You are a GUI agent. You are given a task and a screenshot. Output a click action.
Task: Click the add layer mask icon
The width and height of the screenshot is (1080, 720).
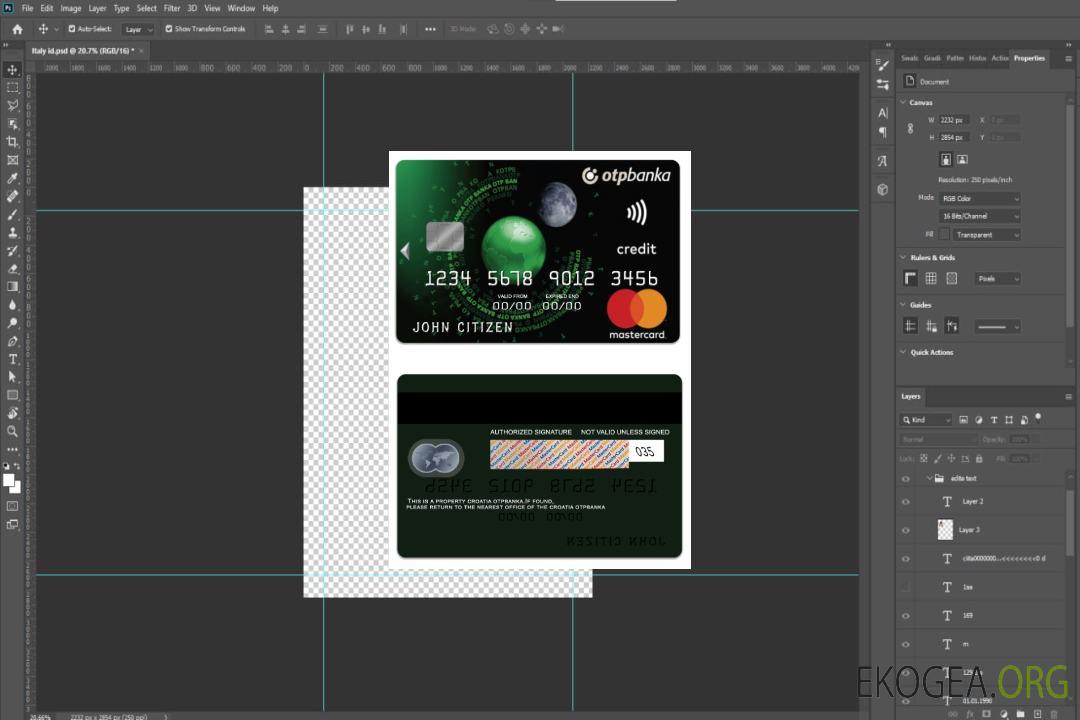(x=986, y=714)
